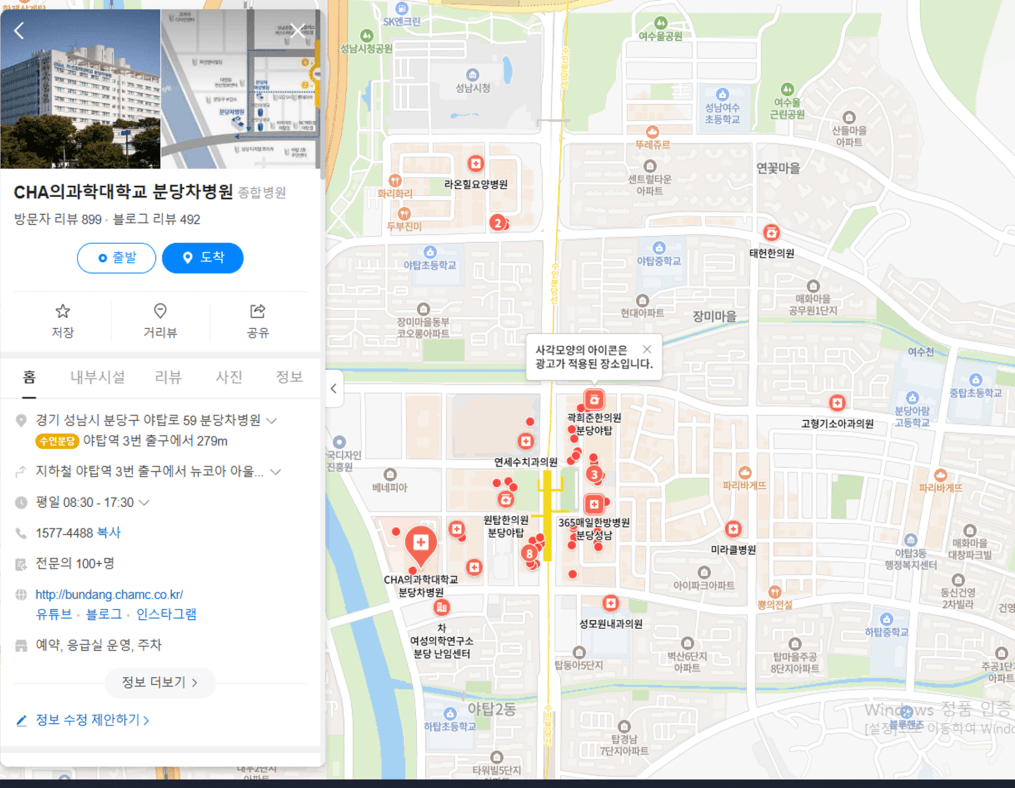Click the 성모원내과의원 map marker
This screenshot has width=1015, height=788.
pos(610,603)
